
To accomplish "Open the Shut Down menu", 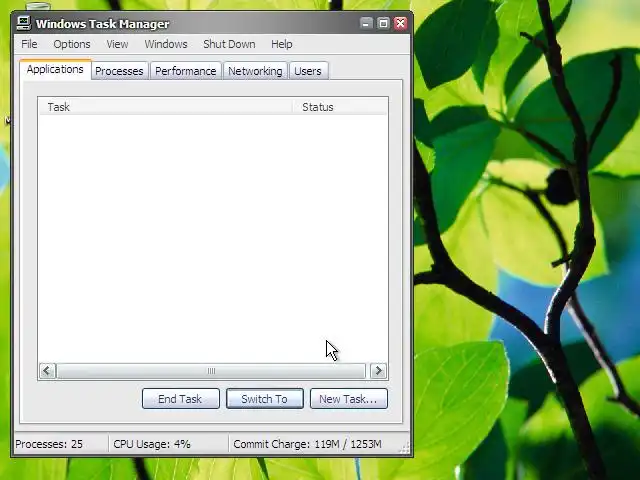I will [x=229, y=44].
